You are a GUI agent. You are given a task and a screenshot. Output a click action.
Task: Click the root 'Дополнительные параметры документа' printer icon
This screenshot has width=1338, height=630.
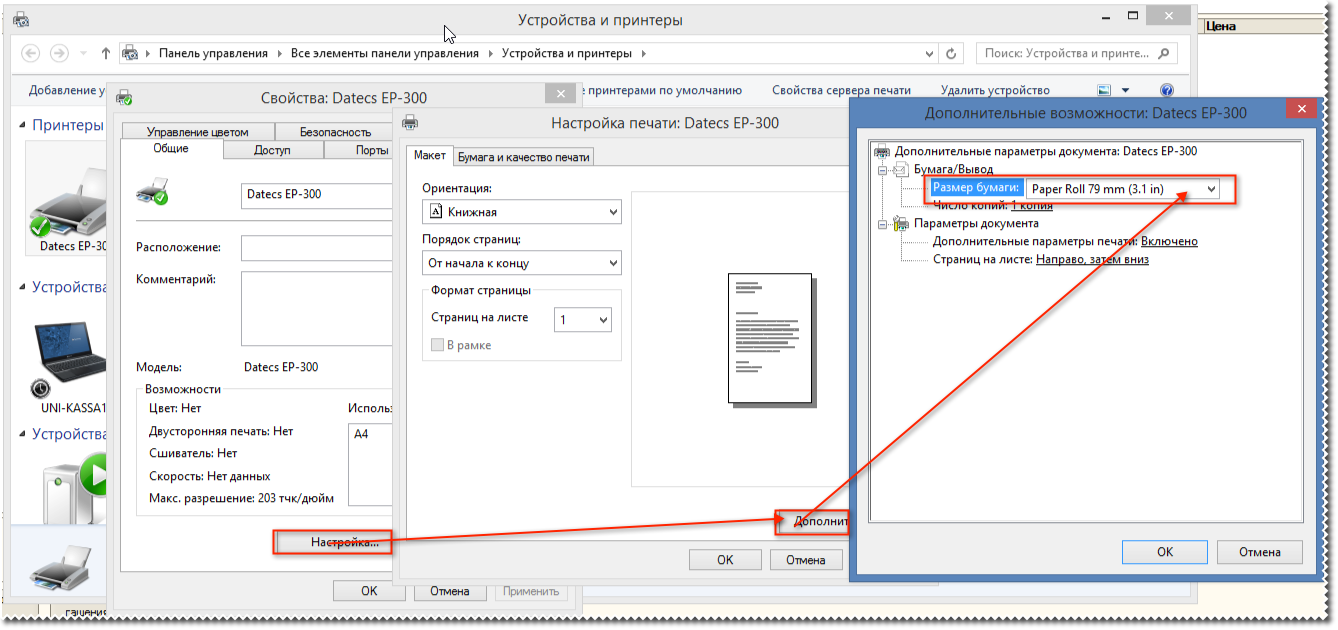[882, 152]
